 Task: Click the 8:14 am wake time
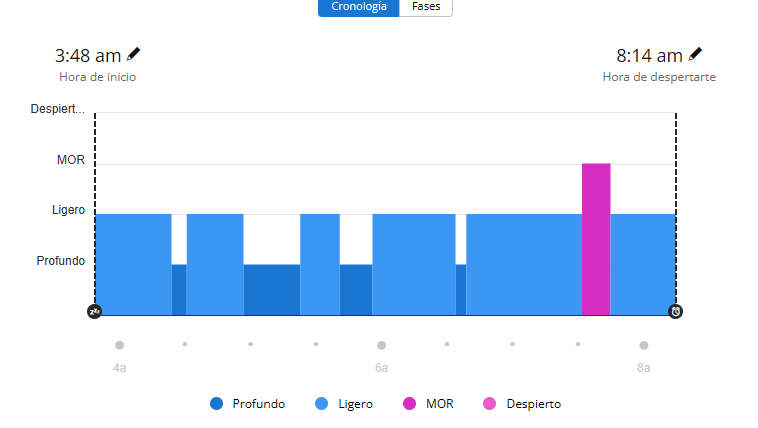[x=649, y=56]
